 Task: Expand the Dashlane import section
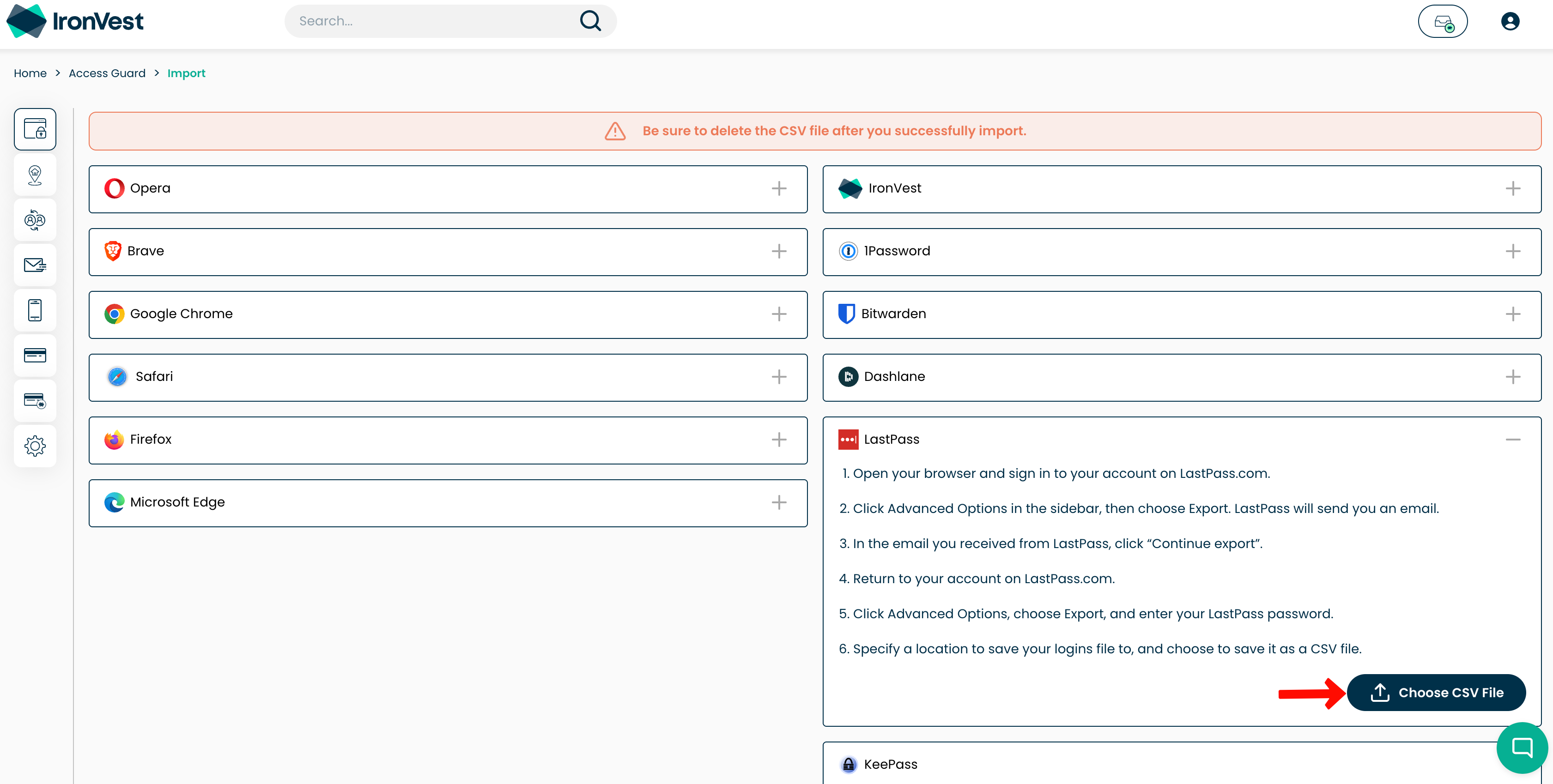pyautogui.click(x=1513, y=377)
